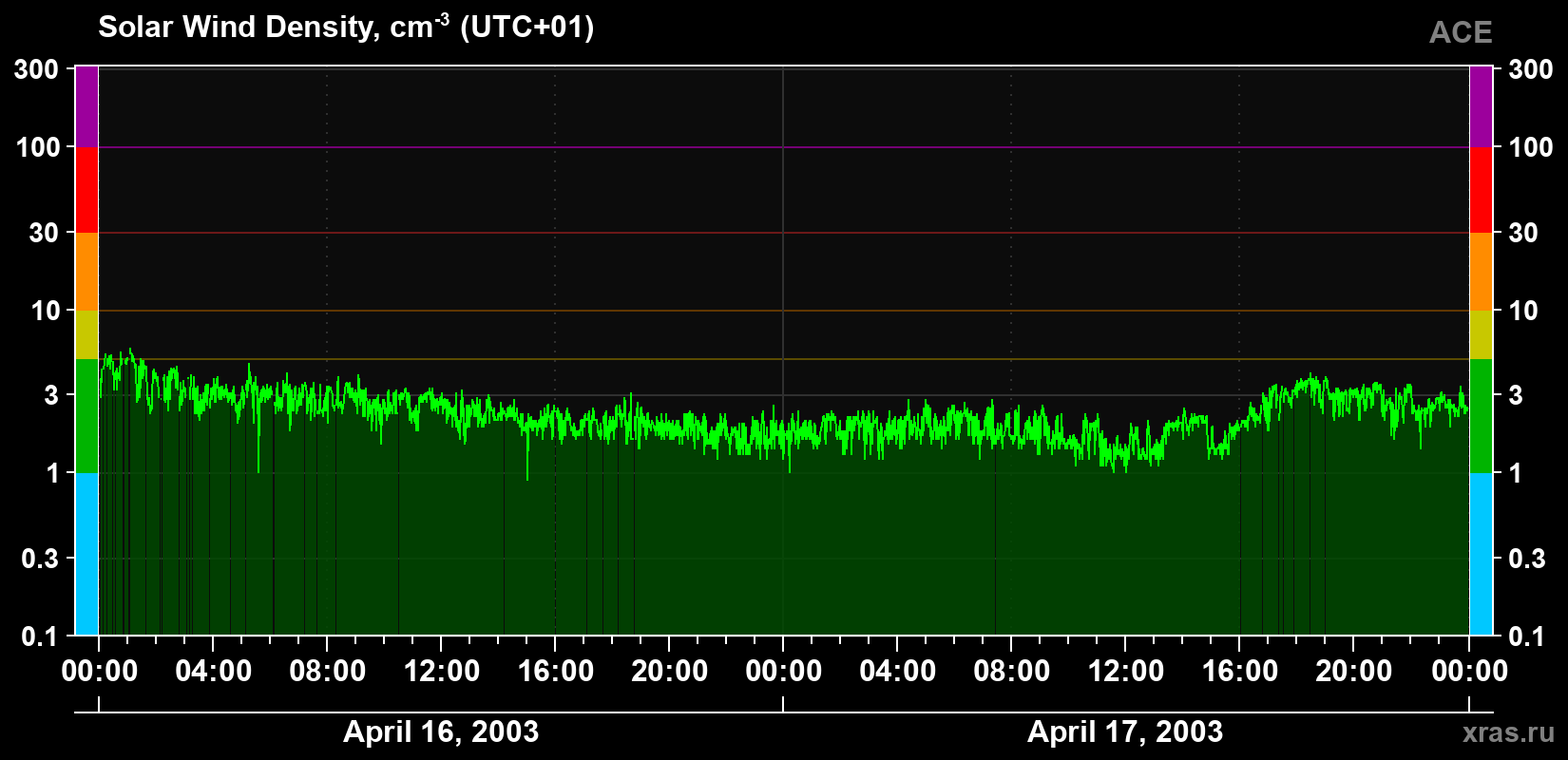Screen dimensions: 1568x760
Task: Select the 'April 16, 2003' date label
Action: (x=441, y=731)
